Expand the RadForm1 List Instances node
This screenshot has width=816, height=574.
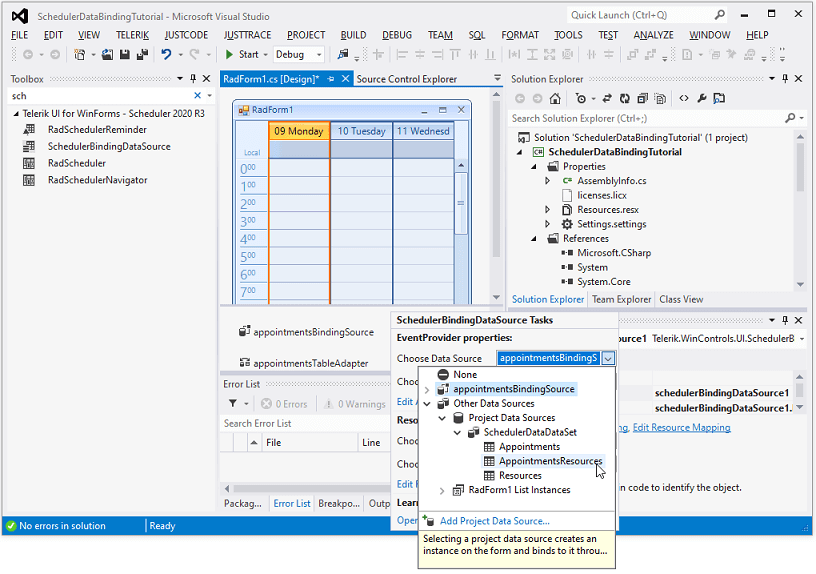(442, 490)
